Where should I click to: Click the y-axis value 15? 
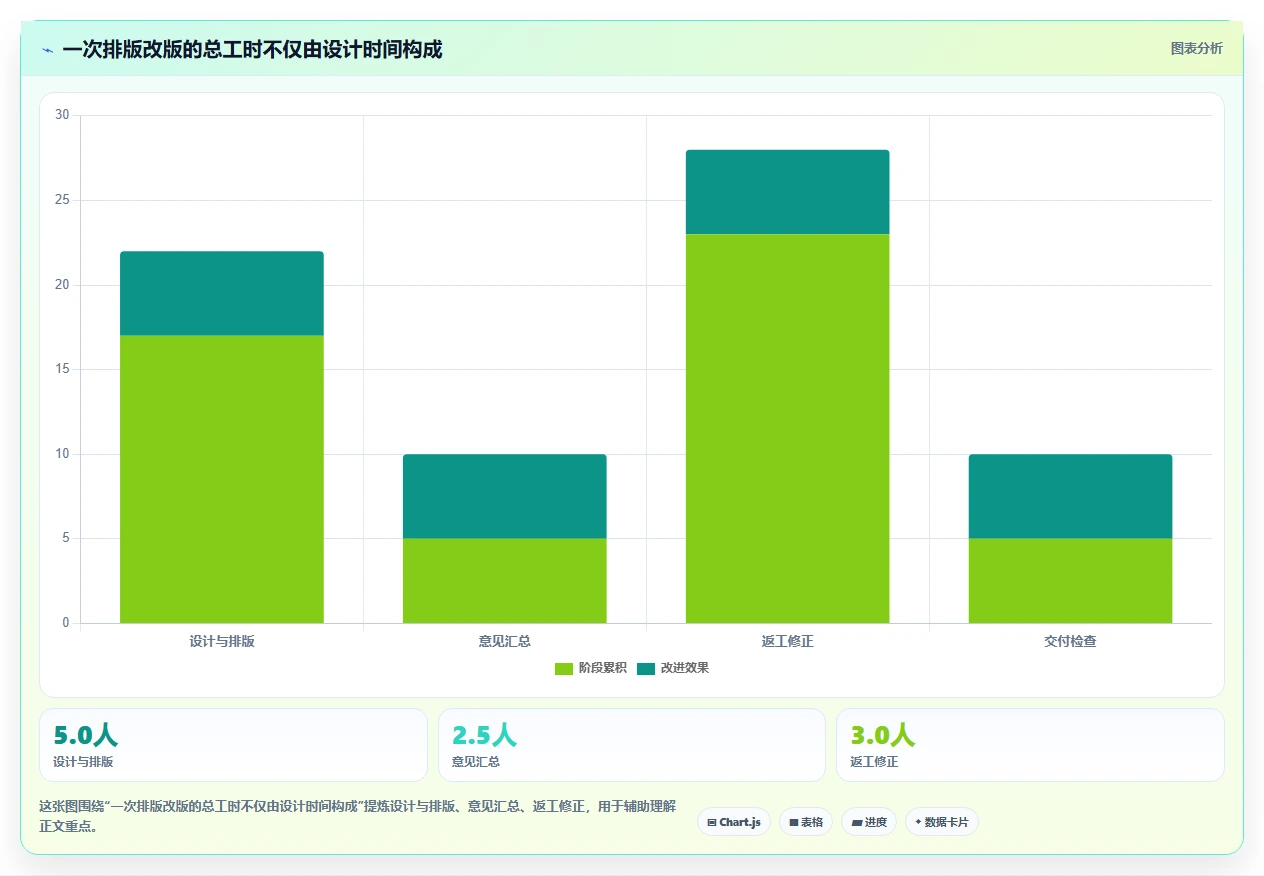(62, 369)
